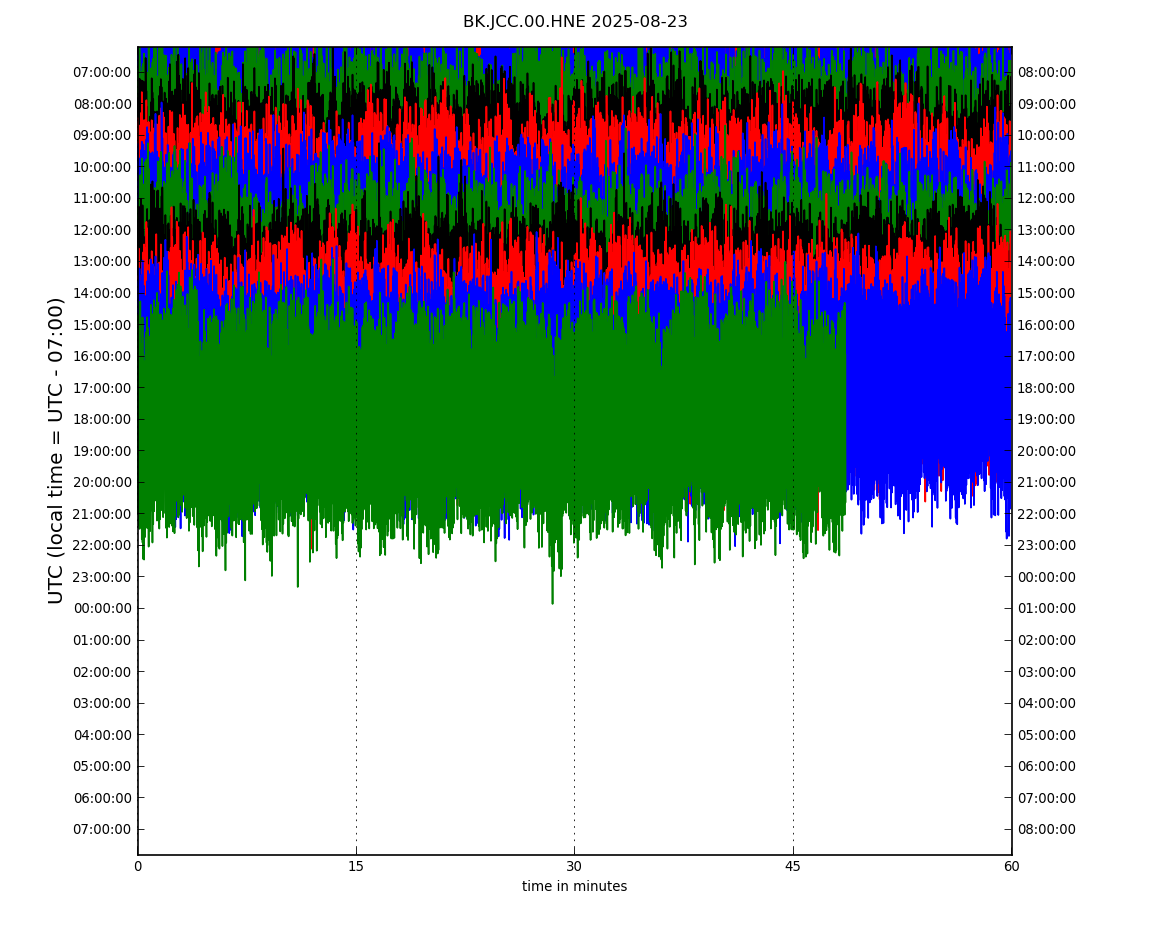Click 09:00:00 on the local-time axis

[x=1047, y=103]
